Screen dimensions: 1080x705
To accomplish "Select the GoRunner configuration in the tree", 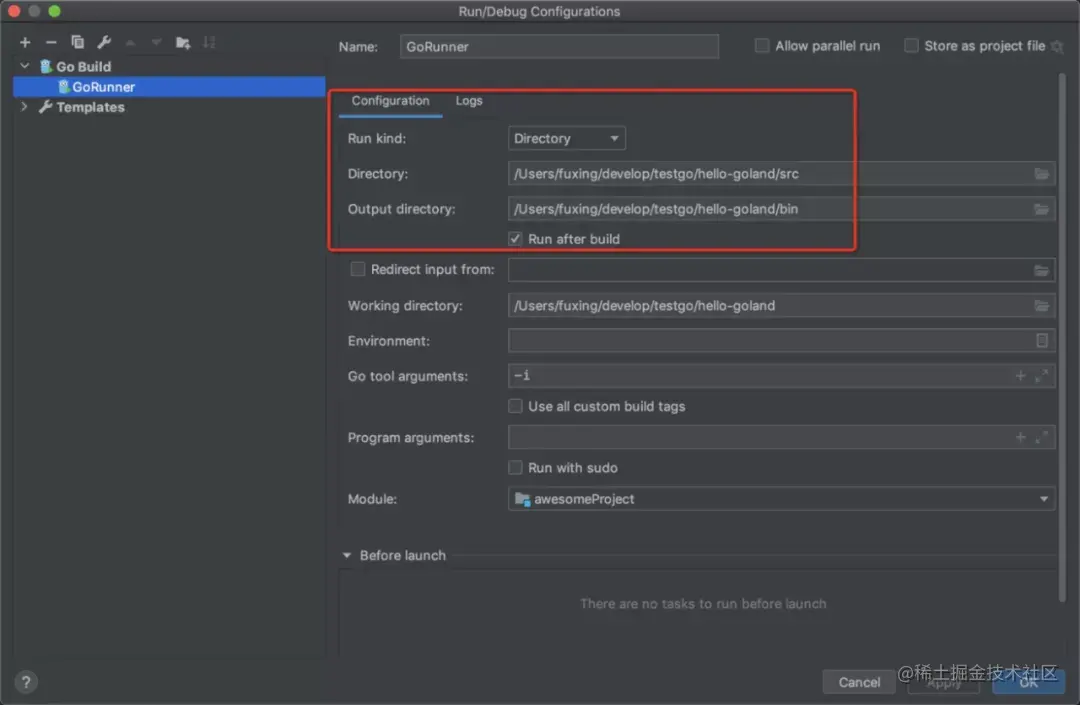I will (x=169, y=87).
